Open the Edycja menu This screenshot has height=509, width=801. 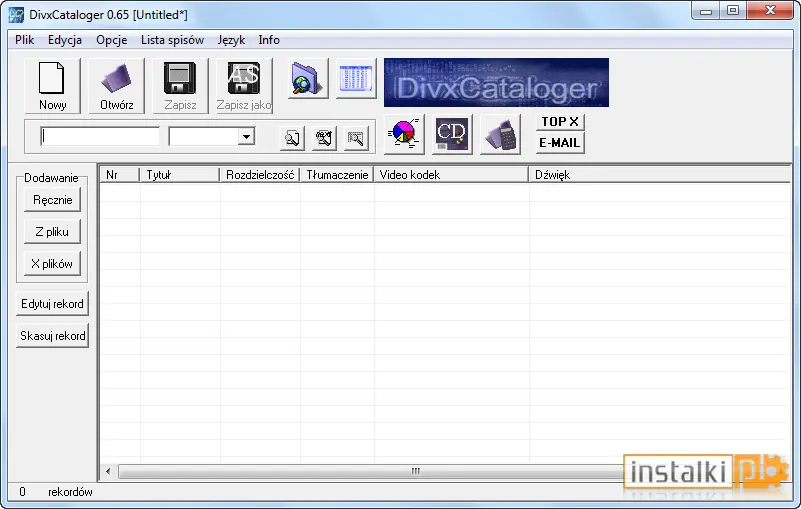(x=65, y=40)
